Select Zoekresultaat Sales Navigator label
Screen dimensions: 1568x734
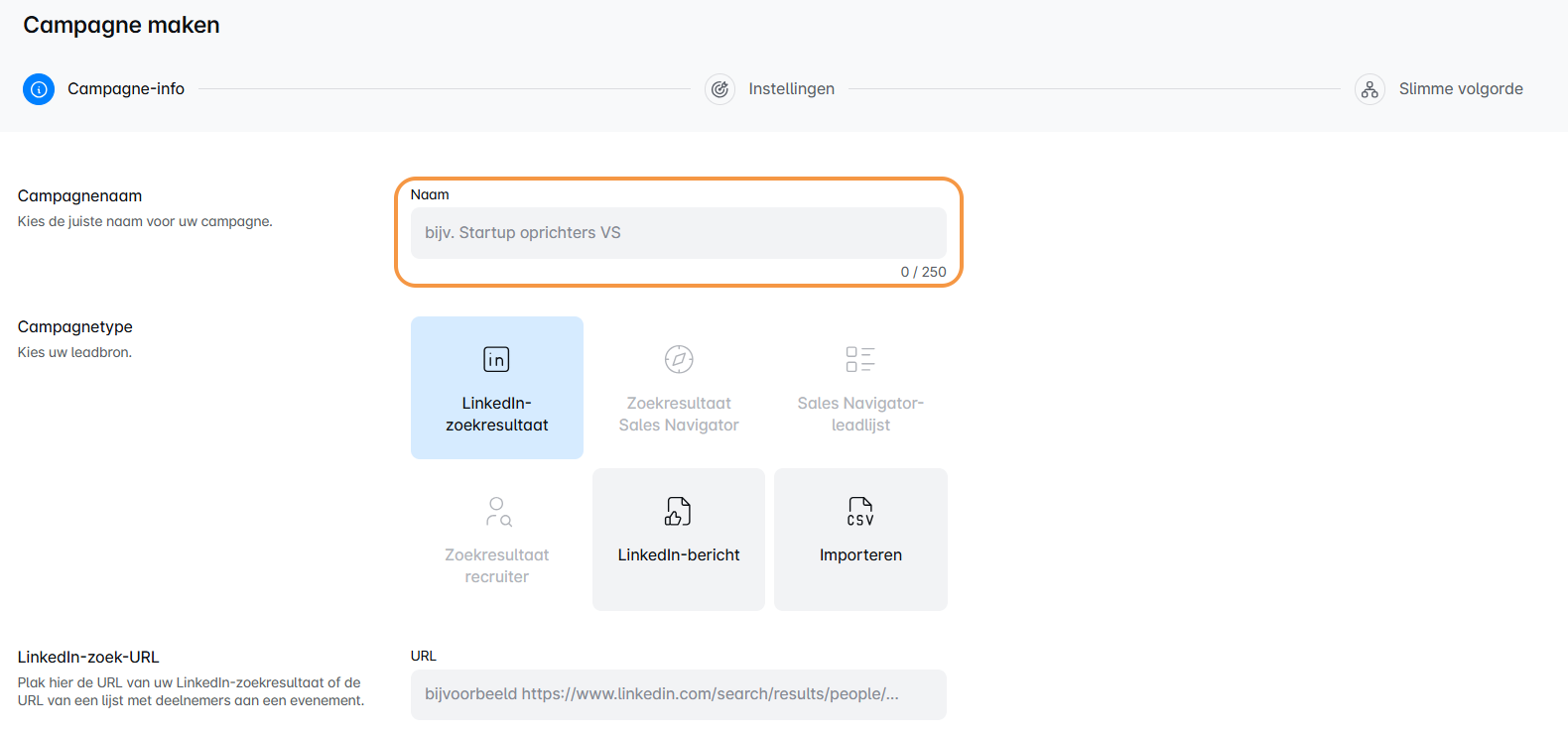[679, 414]
